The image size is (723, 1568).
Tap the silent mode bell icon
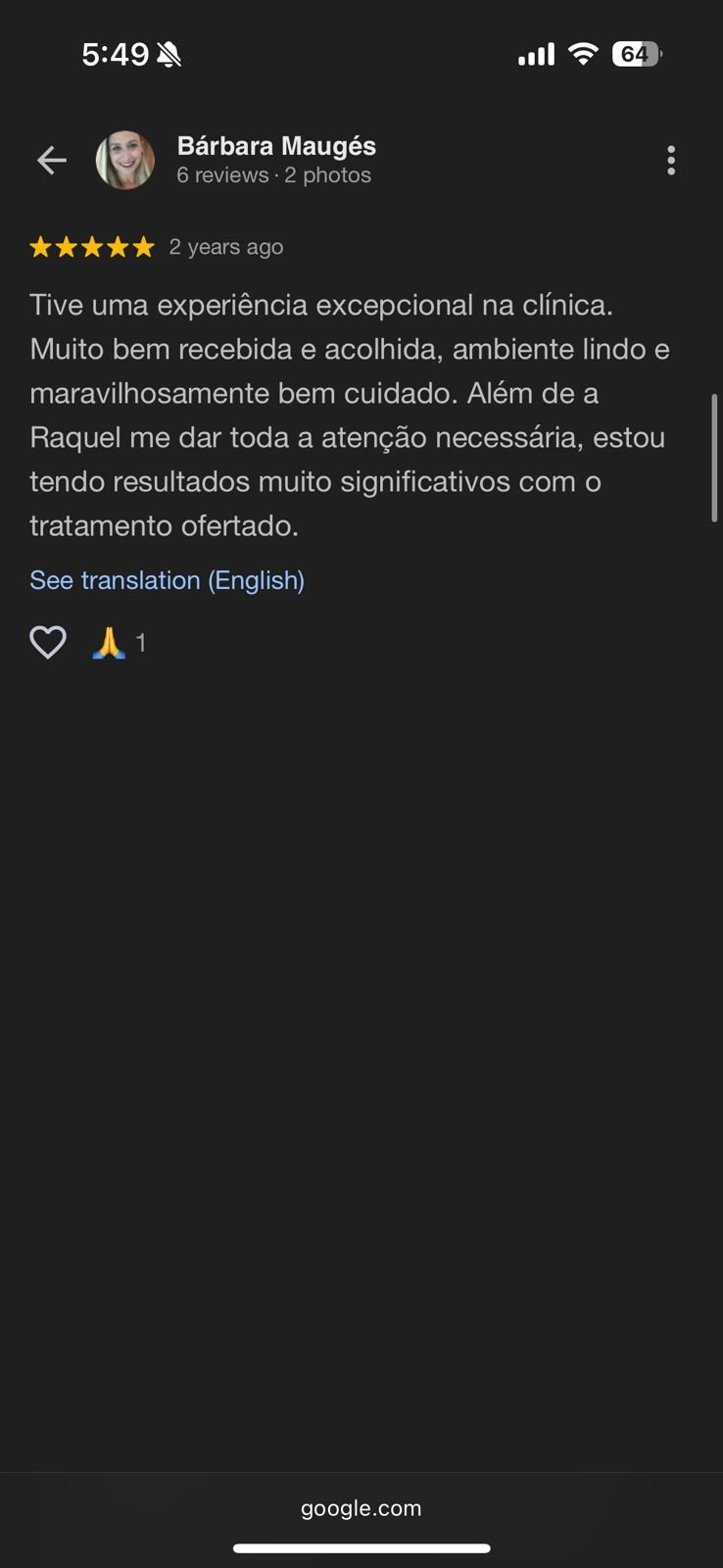[169, 55]
